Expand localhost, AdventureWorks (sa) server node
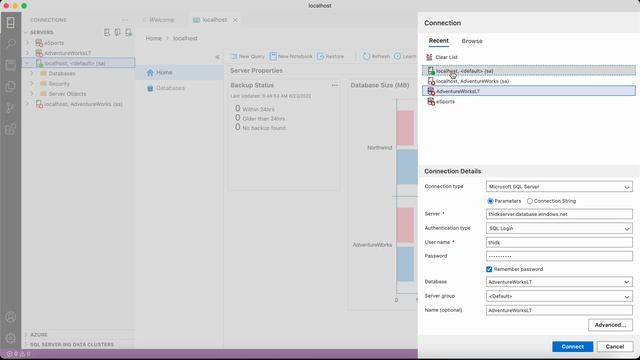This screenshot has height=360, width=640. 27,104
